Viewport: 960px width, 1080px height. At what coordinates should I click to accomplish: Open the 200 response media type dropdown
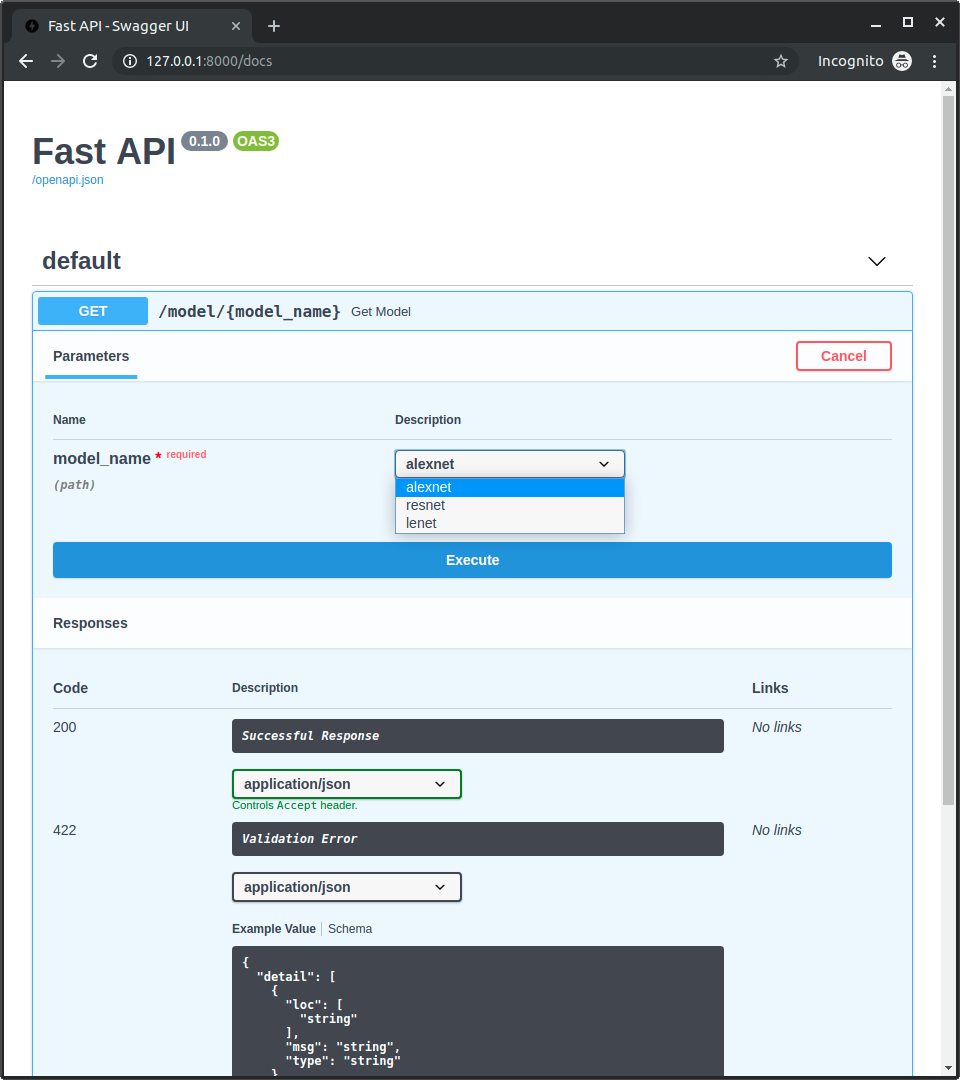tap(346, 784)
